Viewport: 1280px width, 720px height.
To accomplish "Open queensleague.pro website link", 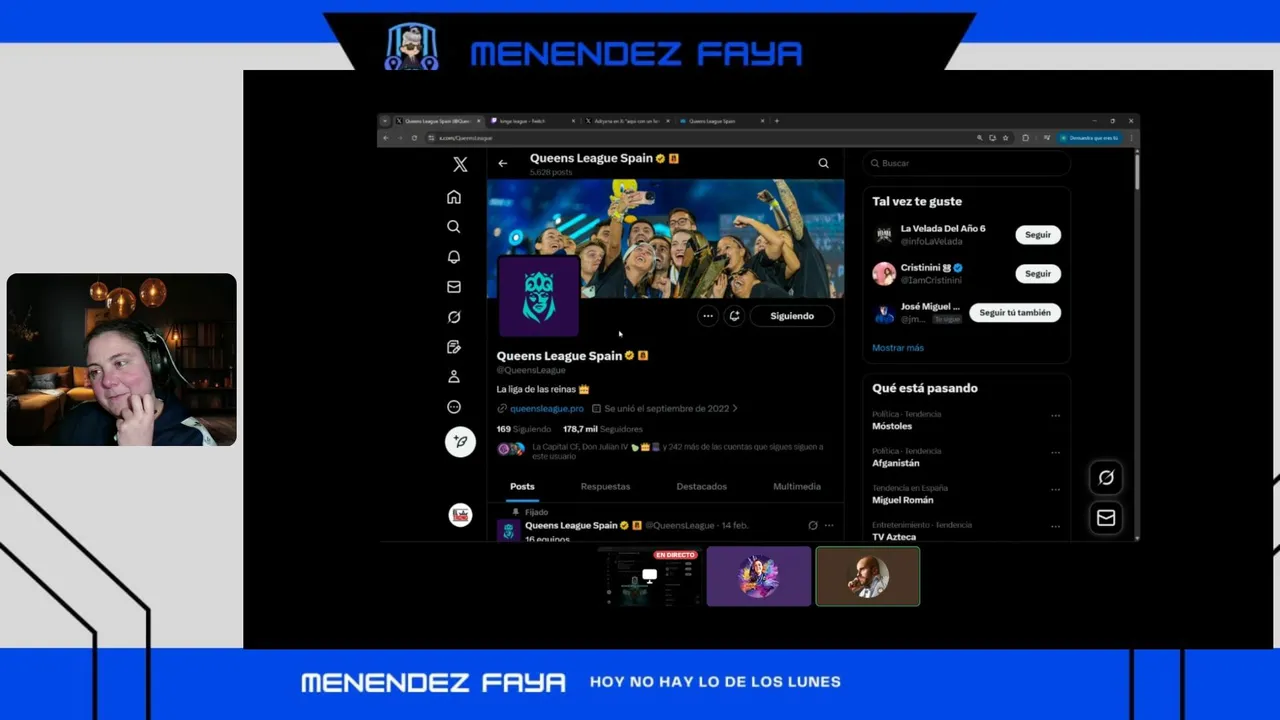I will coord(546,408).
